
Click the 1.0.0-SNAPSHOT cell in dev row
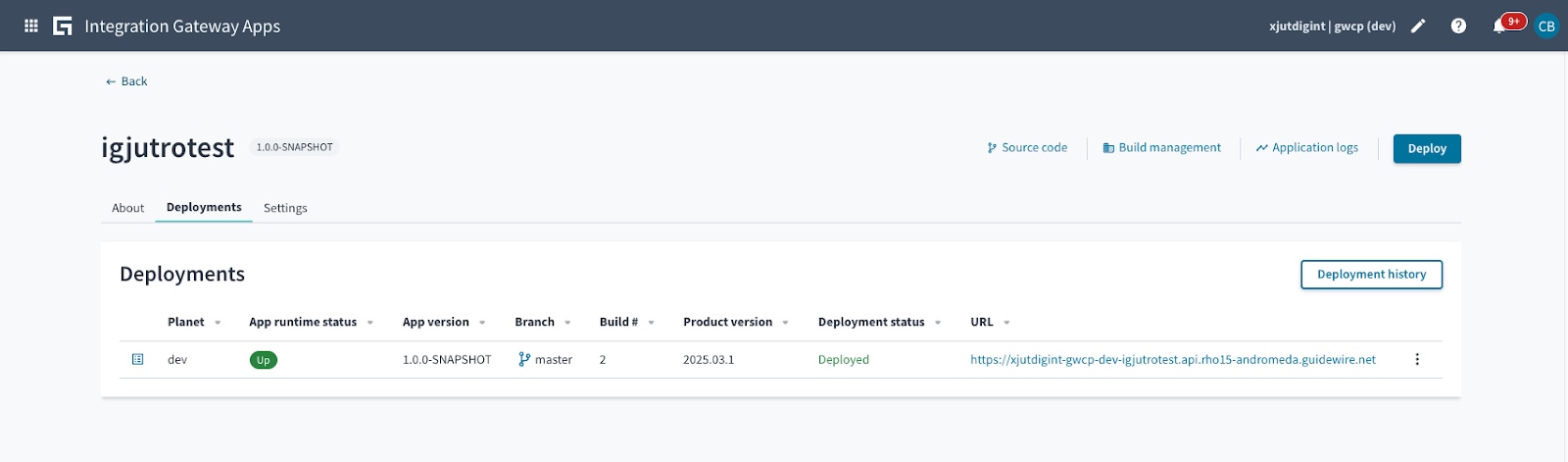tap(447, 360)
